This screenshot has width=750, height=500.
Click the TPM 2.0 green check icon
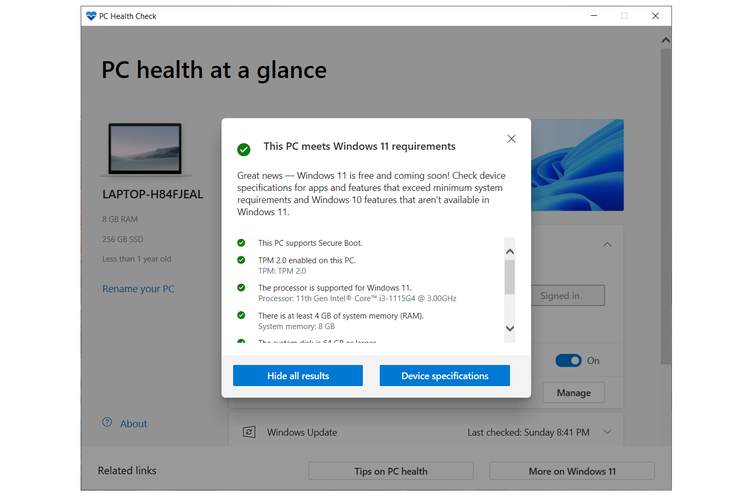click(241, 260)
